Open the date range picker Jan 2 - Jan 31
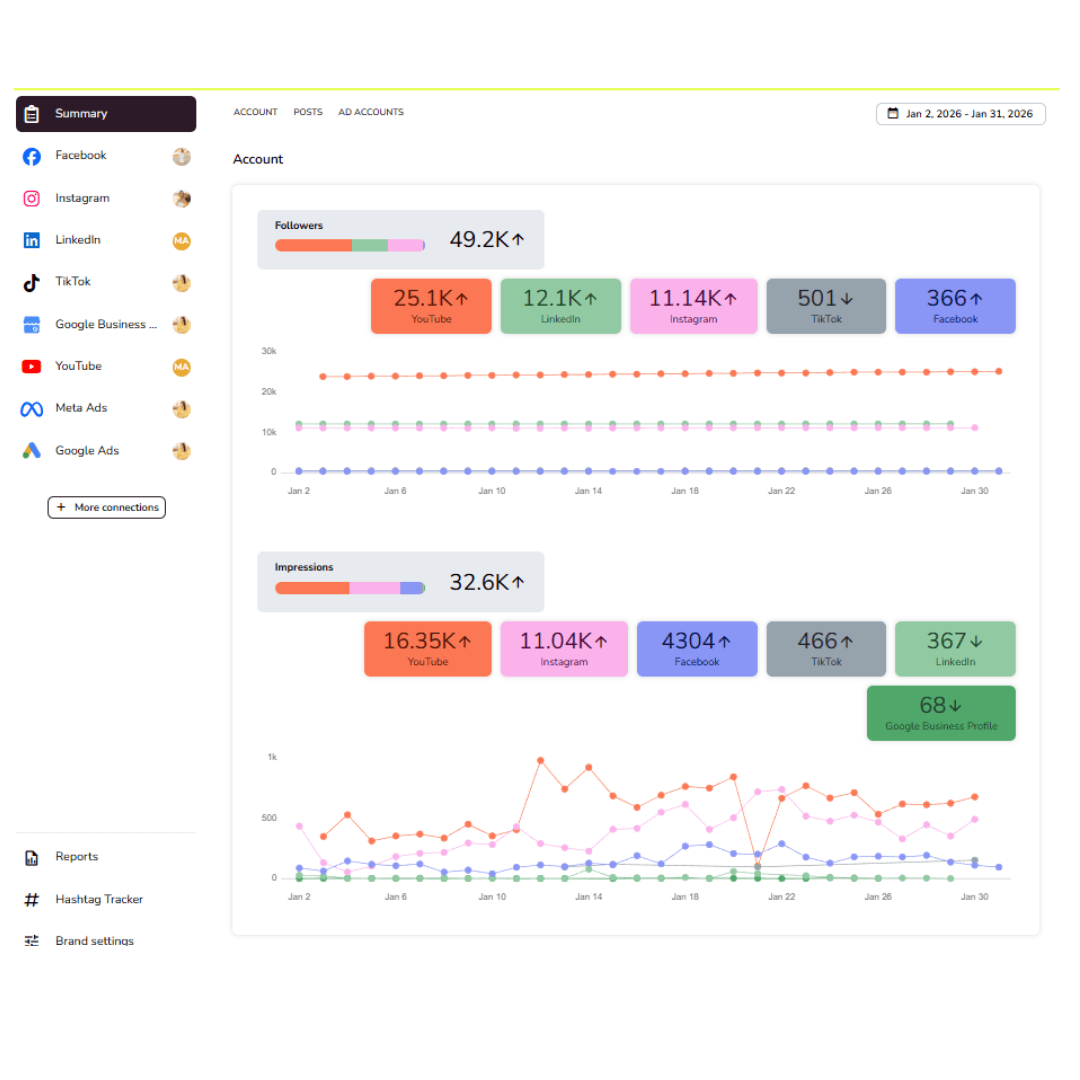Screen dimensions: 1080x1080 click(961, 114)
